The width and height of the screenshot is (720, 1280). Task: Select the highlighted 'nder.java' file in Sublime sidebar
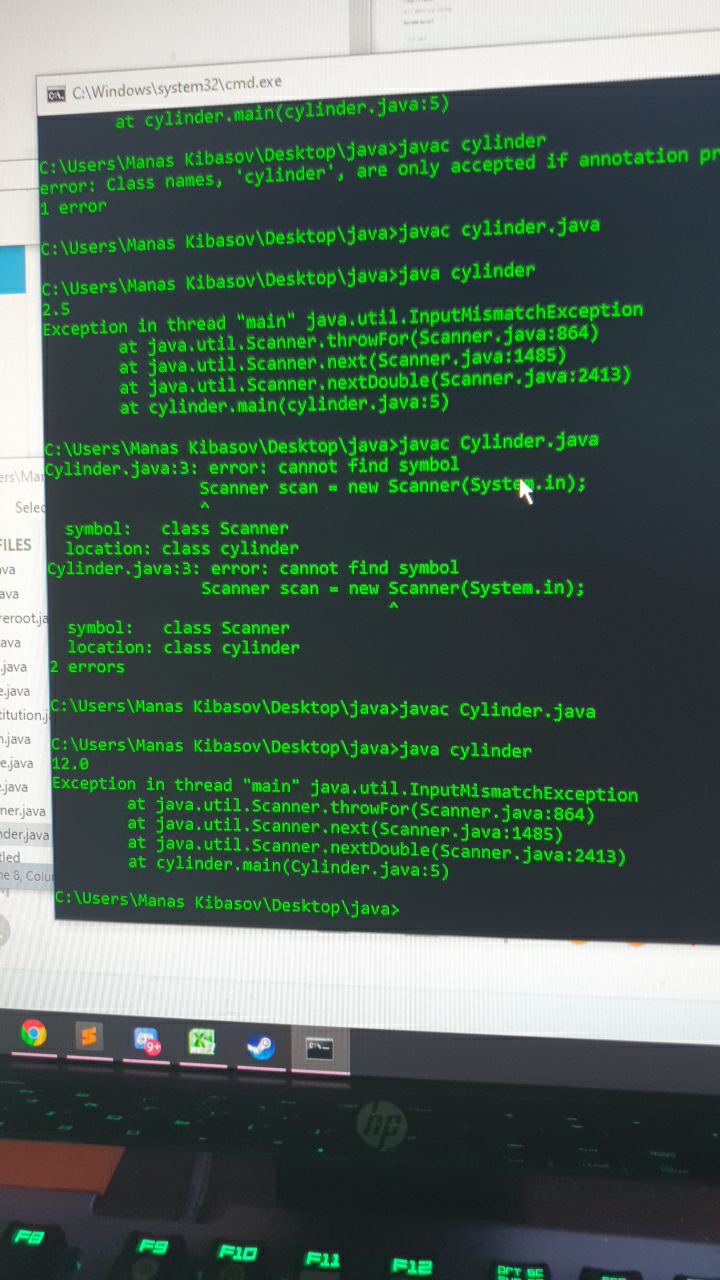[24, 834]
